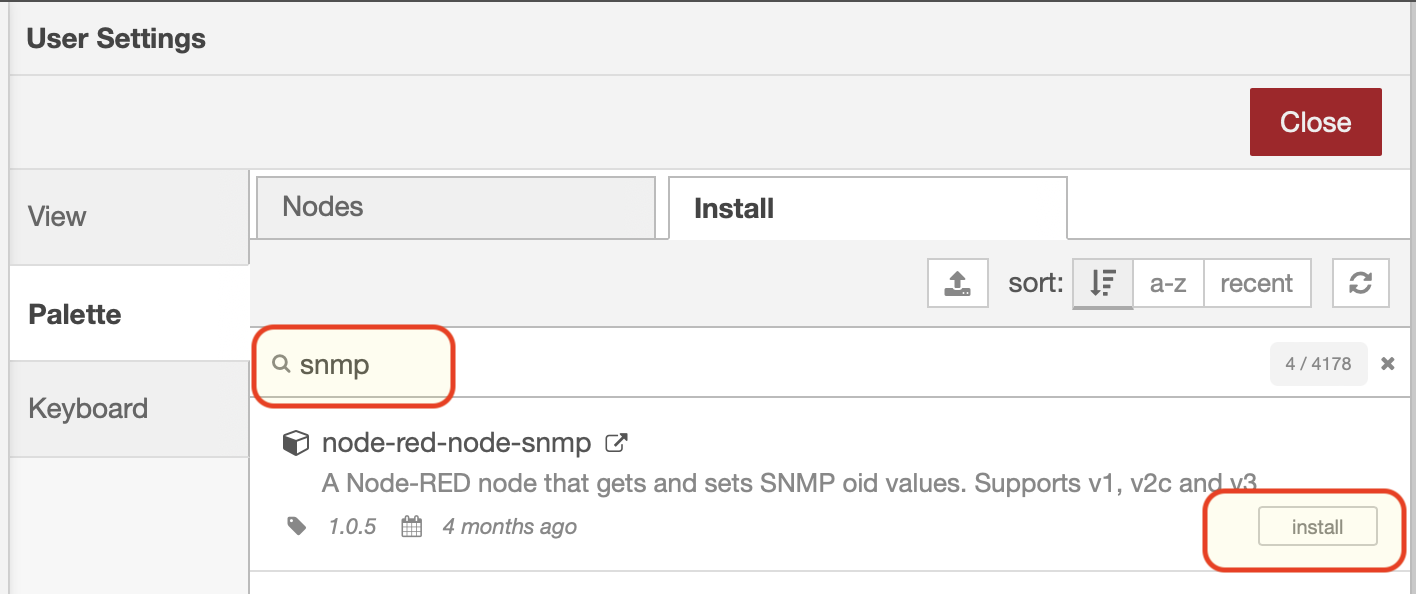This screenshot has height=594, width=1416.
Task: Click the 4 / 4178 results counter
Action: [x=1318, y=364]
